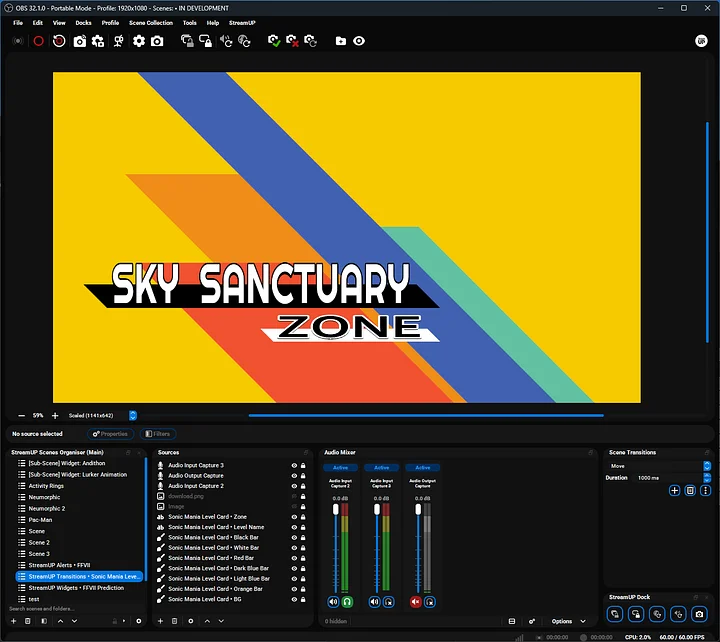Open the Scene Collection menu
Image resolution: width=720 pixels, height=642 pixels.
pyautogui.click(x=151, y=23)
